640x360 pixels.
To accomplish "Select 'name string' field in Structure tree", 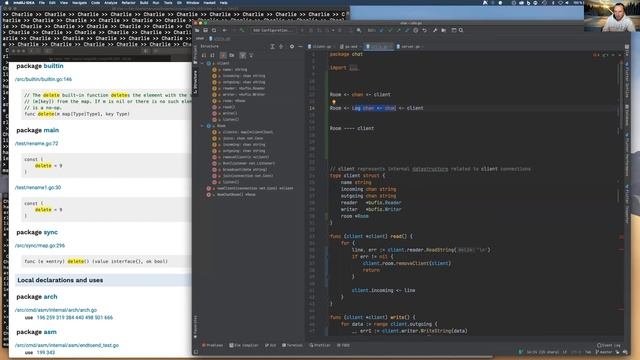I will (x=235, y=69).
